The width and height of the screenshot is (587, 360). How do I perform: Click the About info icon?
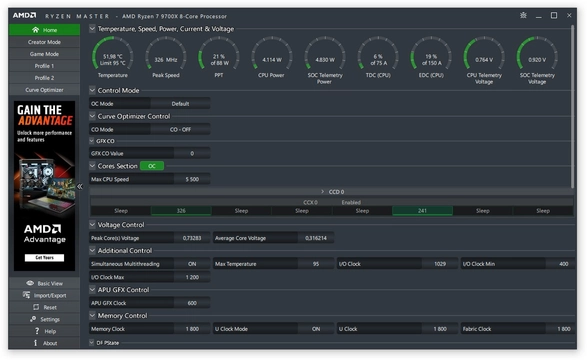[x=36, y=343]
